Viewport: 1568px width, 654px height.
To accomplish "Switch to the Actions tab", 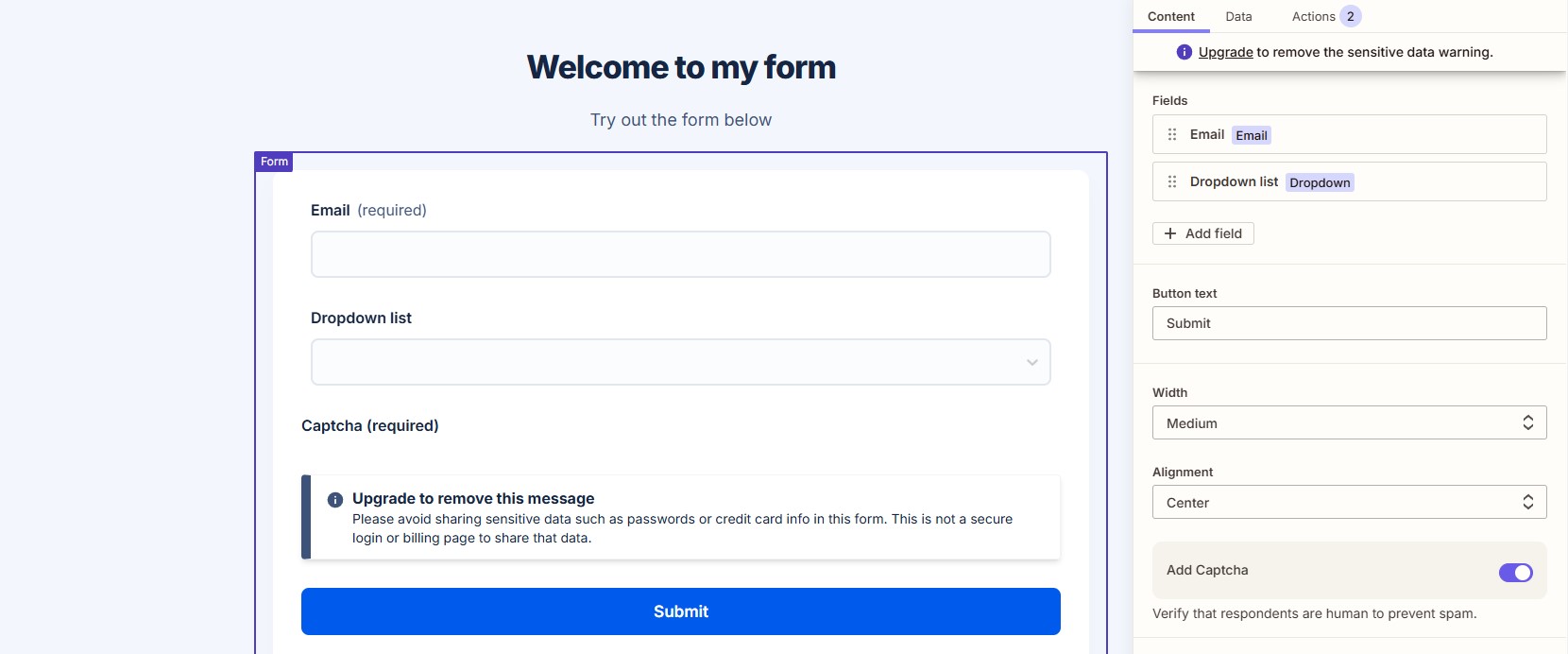I will [1313, 16].
